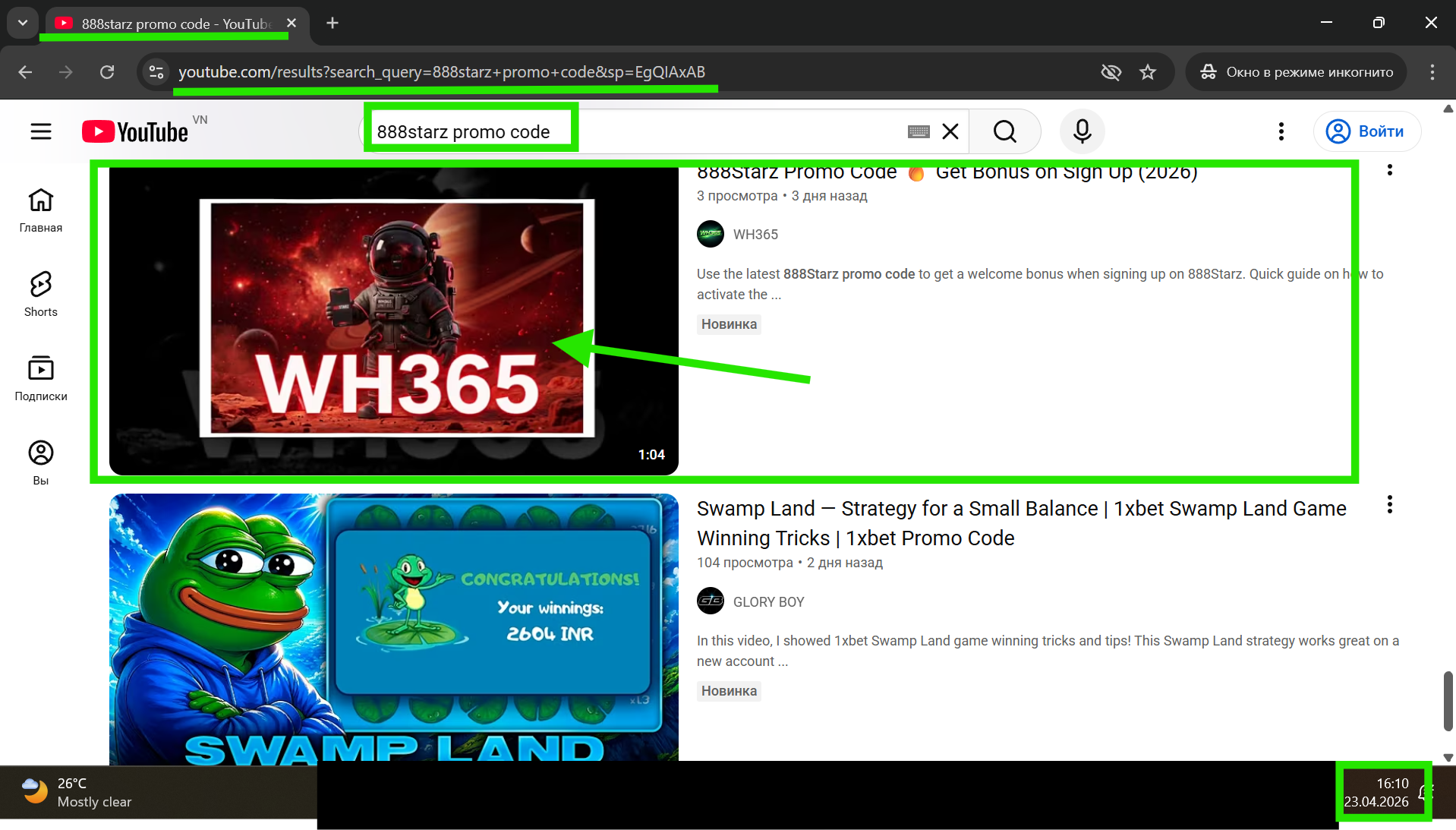Screen dimensions: 1456x830
Task: Play the WH365 astronaut video thumbnail
Action: [x=394, y=321]
